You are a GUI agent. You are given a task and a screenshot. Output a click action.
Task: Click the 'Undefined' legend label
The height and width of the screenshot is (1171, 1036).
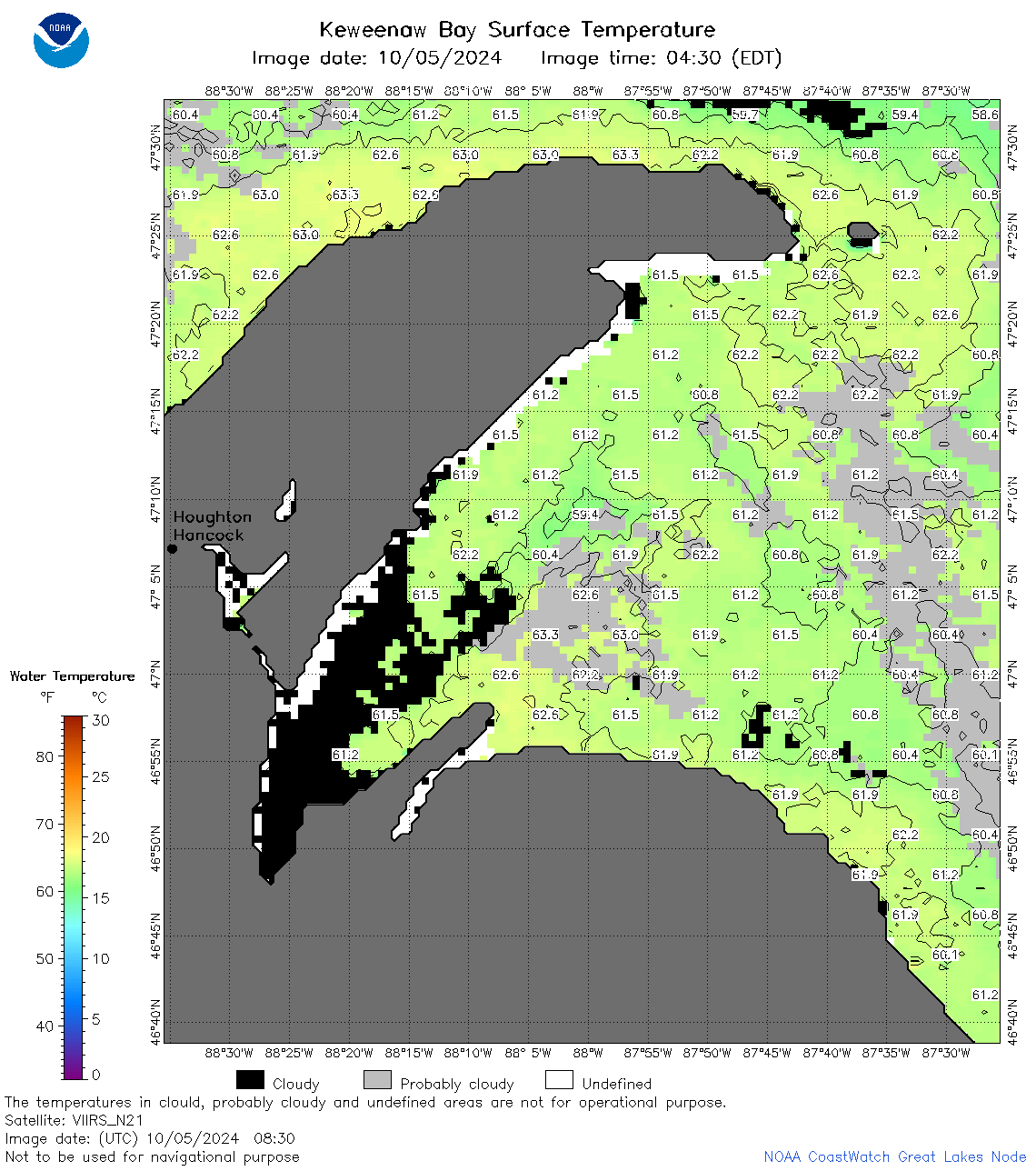tap(617, 1084)
